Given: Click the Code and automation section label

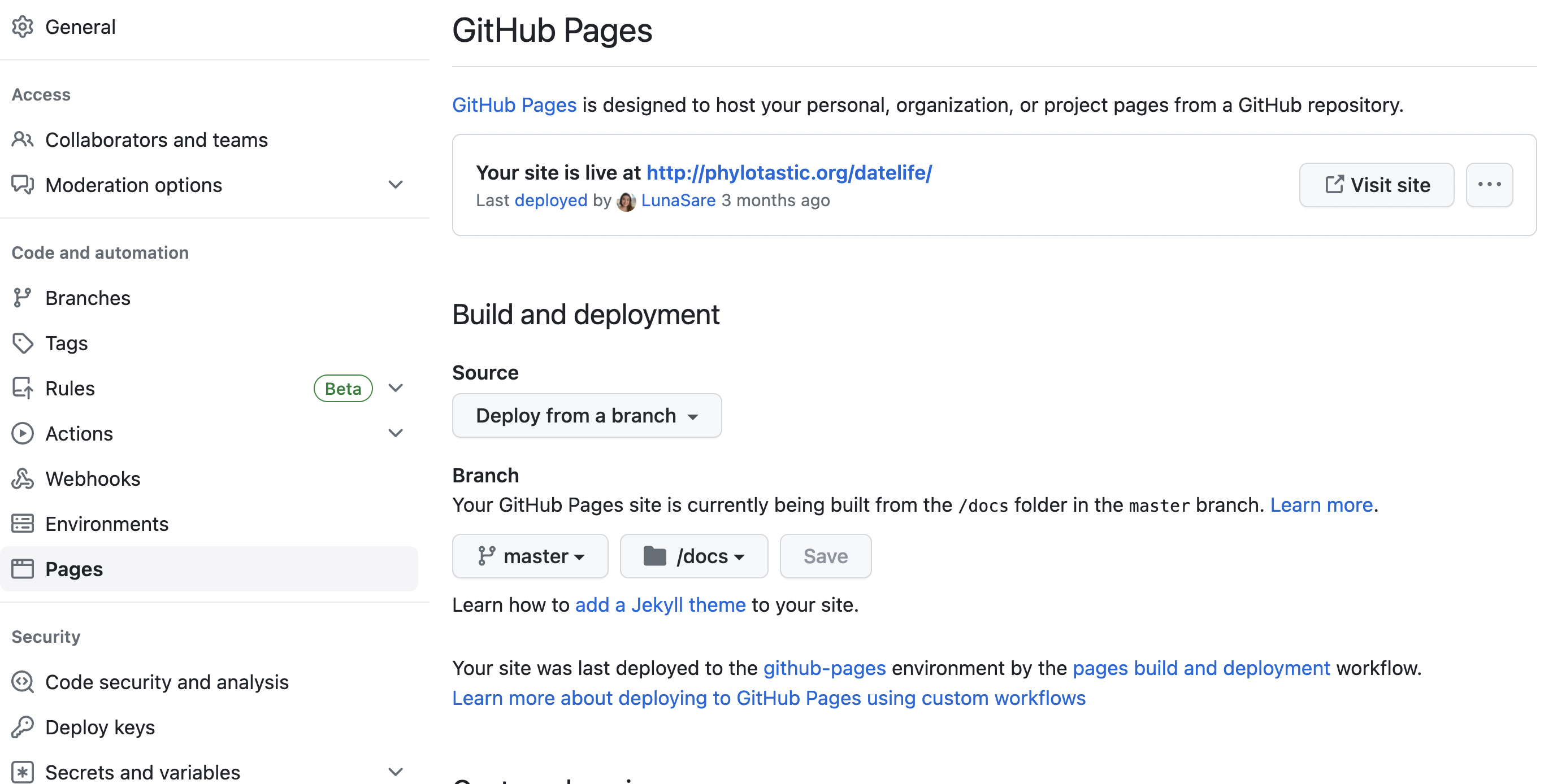Looking at the screenshot, I should [100, 252].
